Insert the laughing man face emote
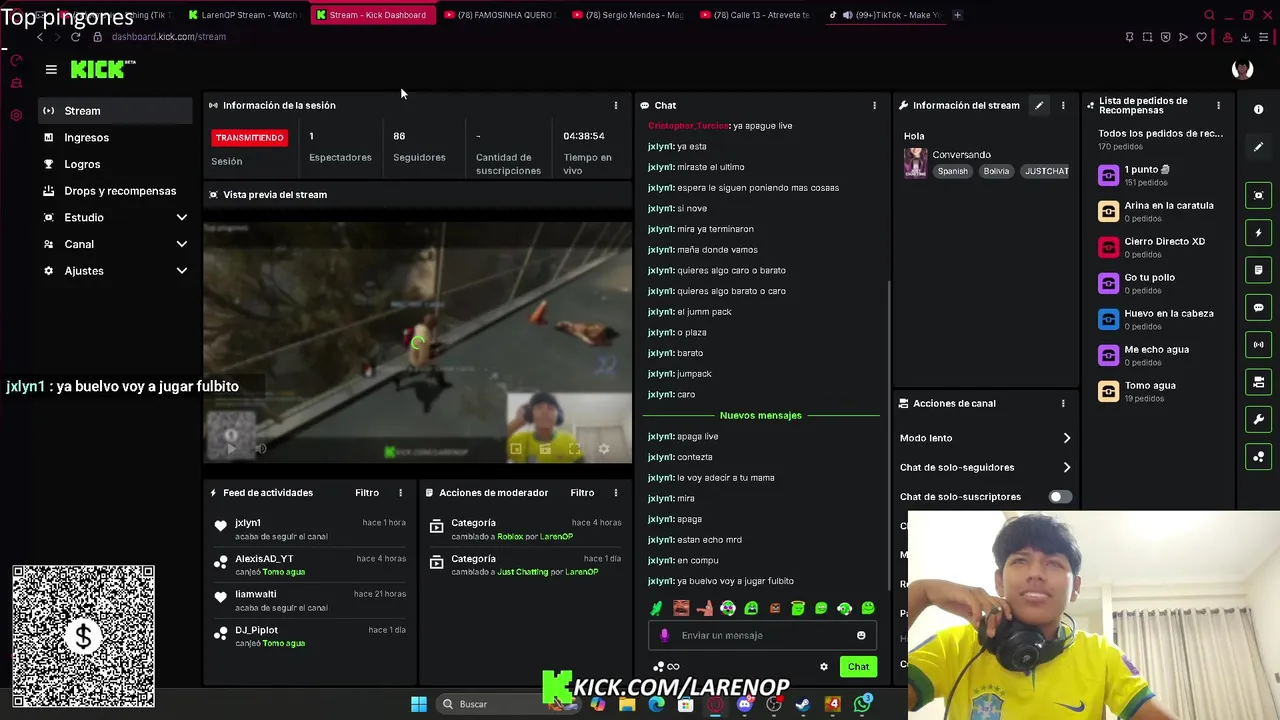The height and width of the screenshot is (720, 1280). coord(681,608)
